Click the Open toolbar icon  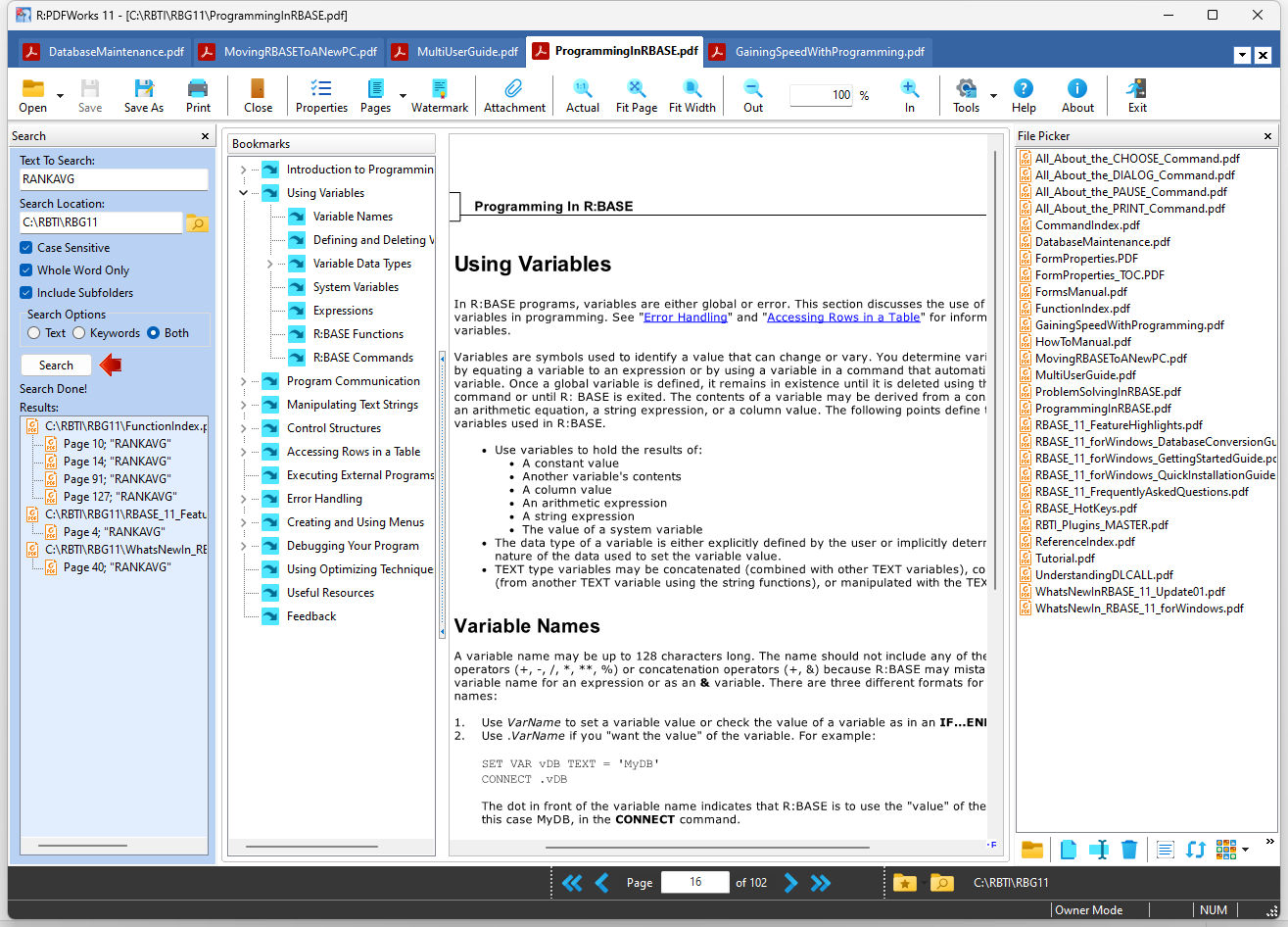32,89
